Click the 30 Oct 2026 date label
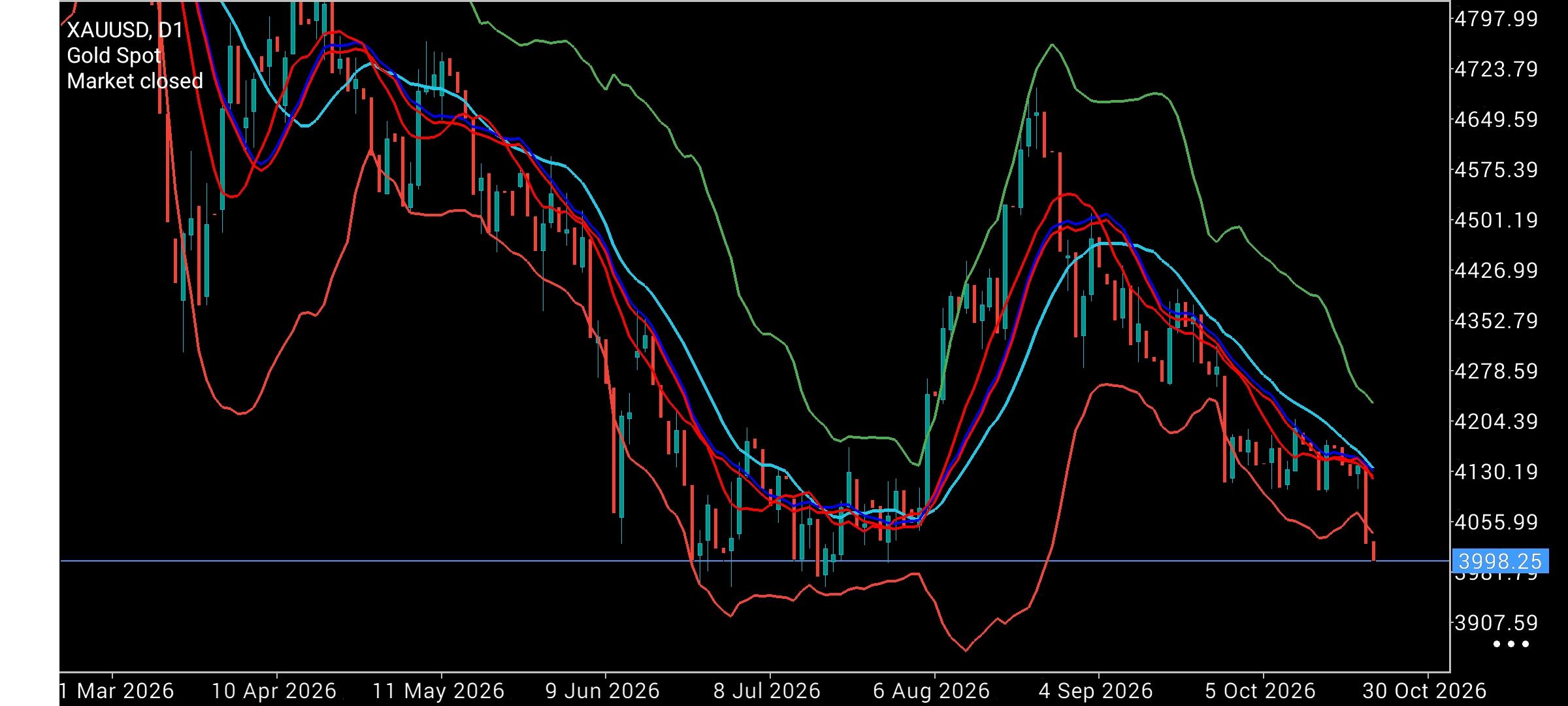The width and height of the screenshot is (1568, 706). (x=1425, y=691)
